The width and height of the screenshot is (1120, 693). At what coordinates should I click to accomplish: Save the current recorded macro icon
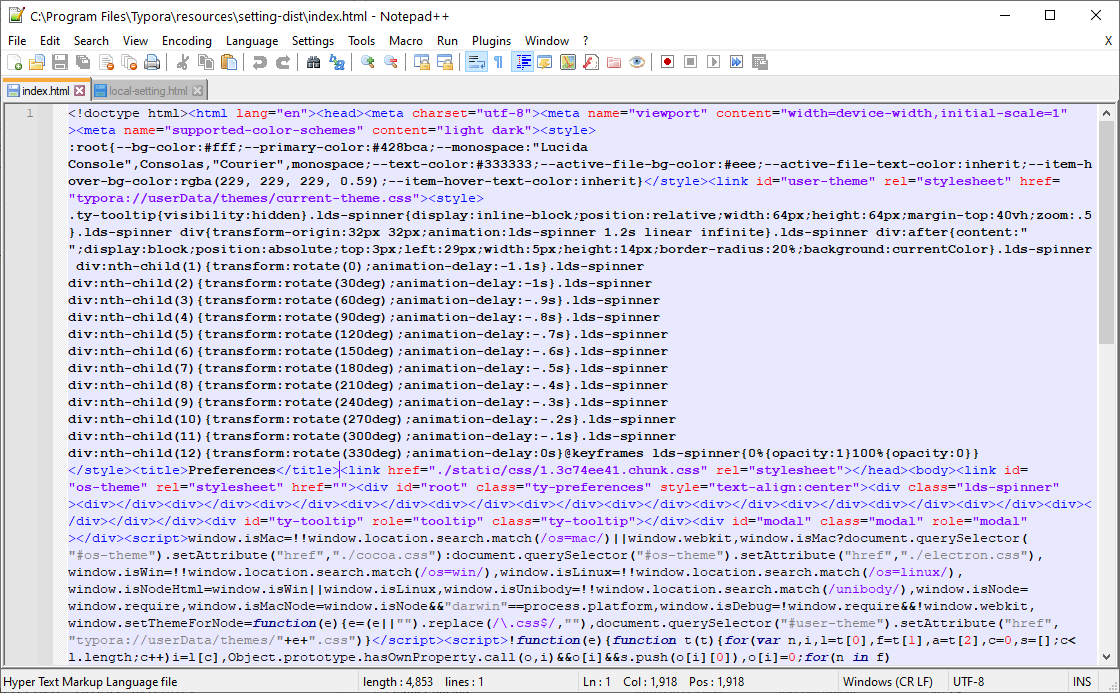[760, 62]
